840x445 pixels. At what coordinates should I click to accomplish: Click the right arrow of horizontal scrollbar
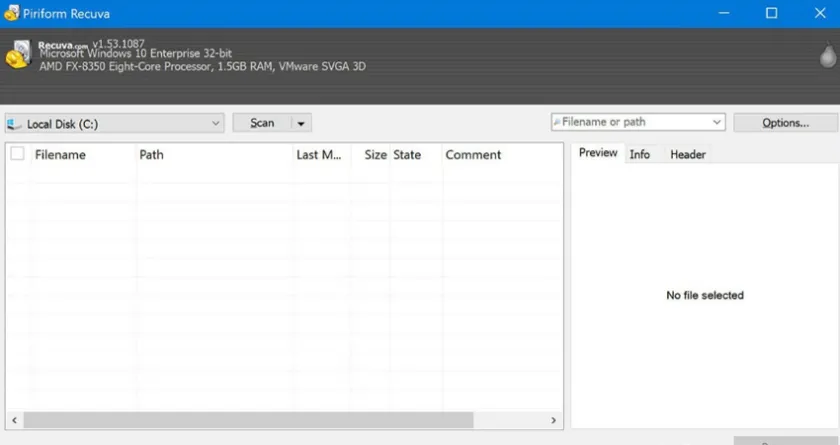tap(554, 421)
